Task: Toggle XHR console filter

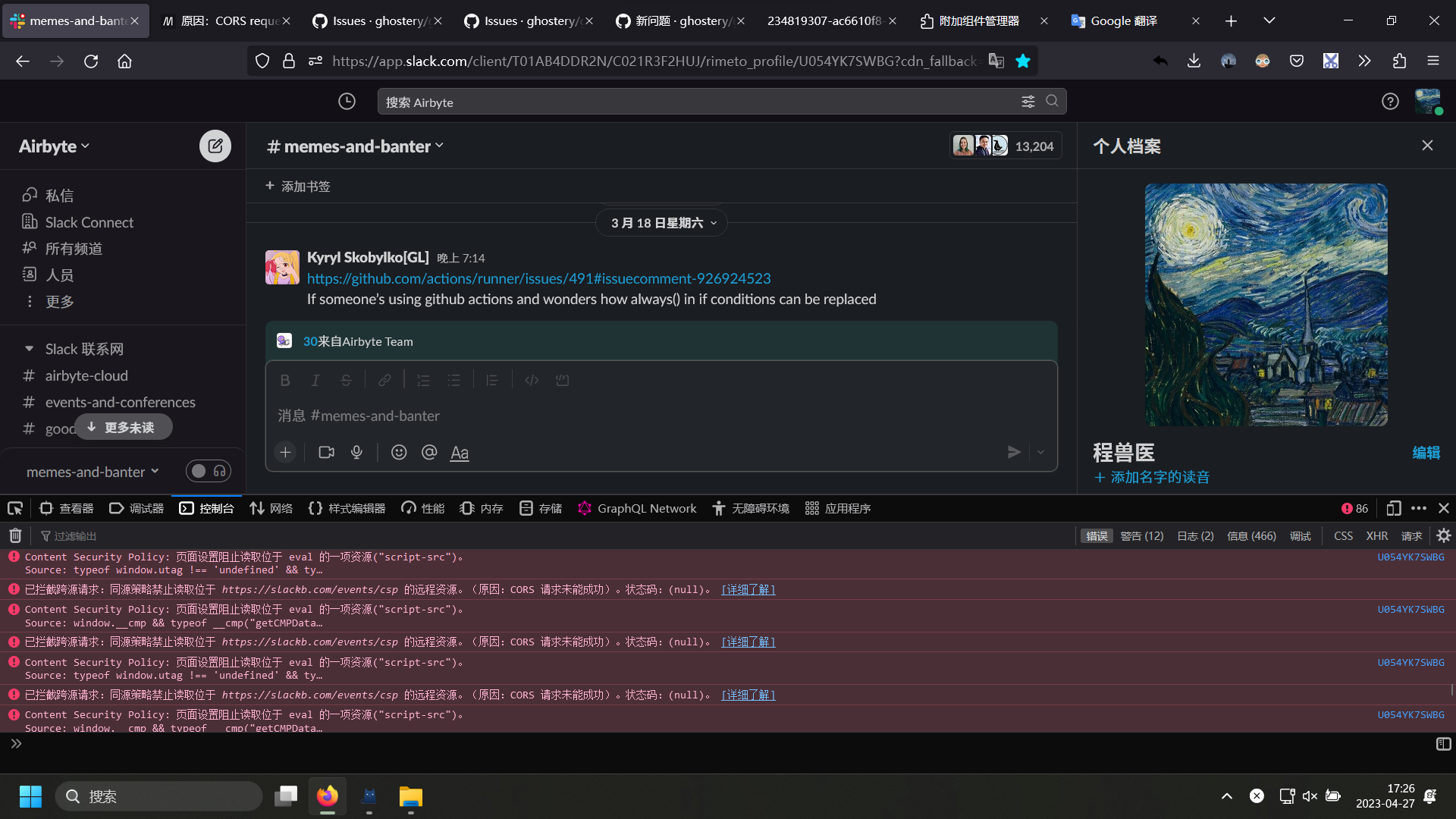Action: coord(1376,535)
